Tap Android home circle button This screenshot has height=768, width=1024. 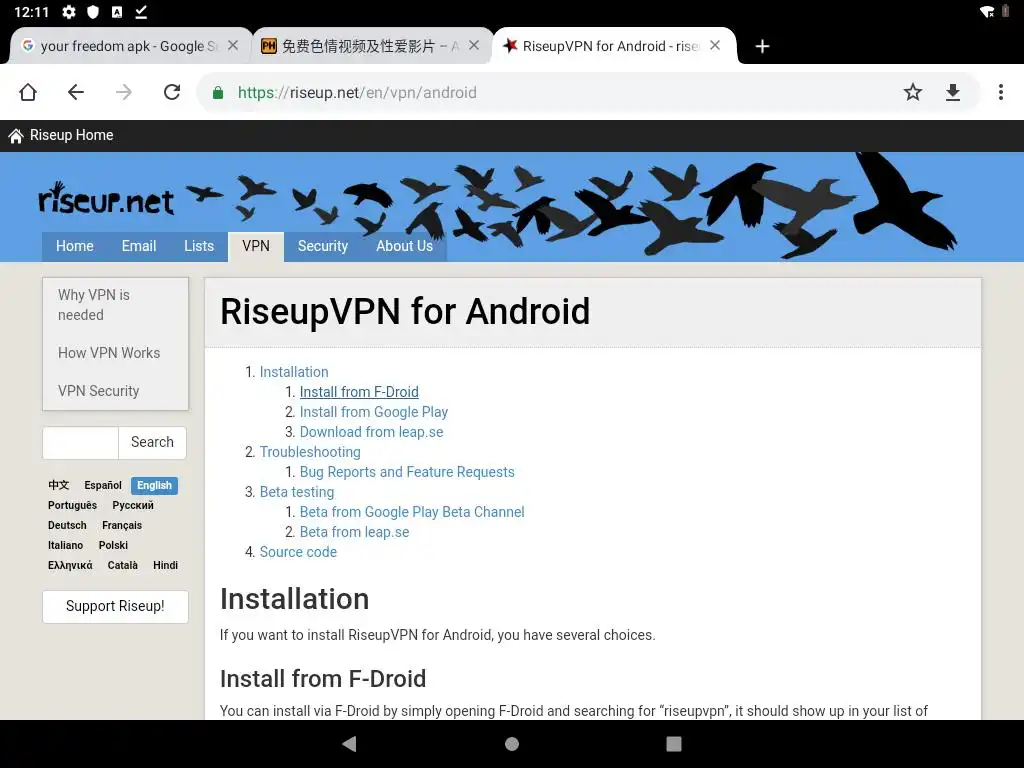512,744
